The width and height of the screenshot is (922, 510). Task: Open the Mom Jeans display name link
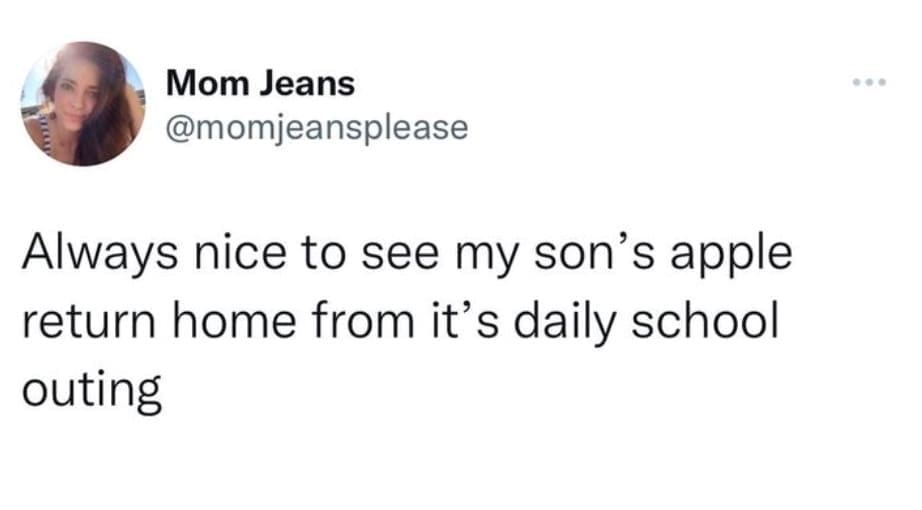[260, 84]
